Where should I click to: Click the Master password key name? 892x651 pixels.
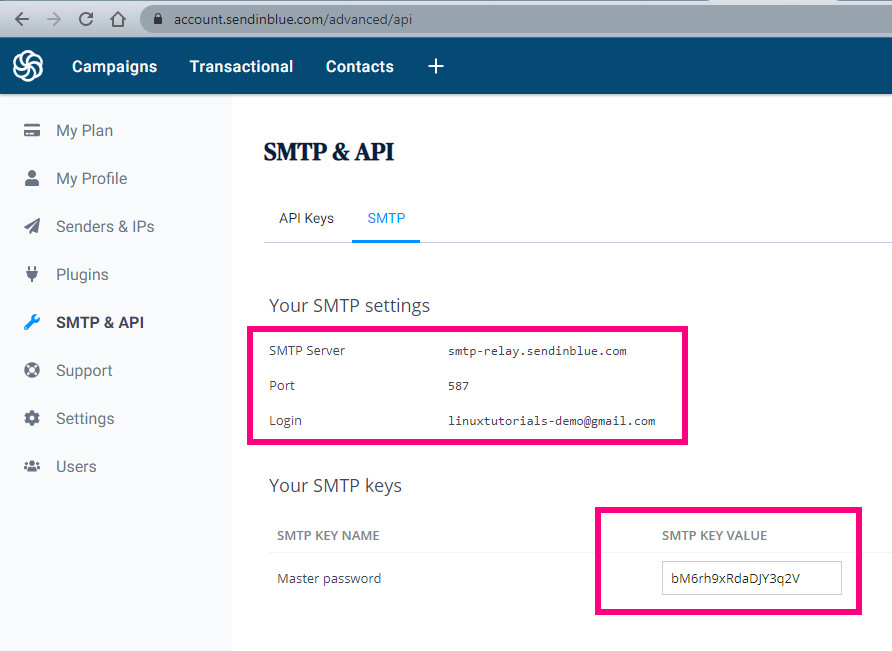[329, 579]
